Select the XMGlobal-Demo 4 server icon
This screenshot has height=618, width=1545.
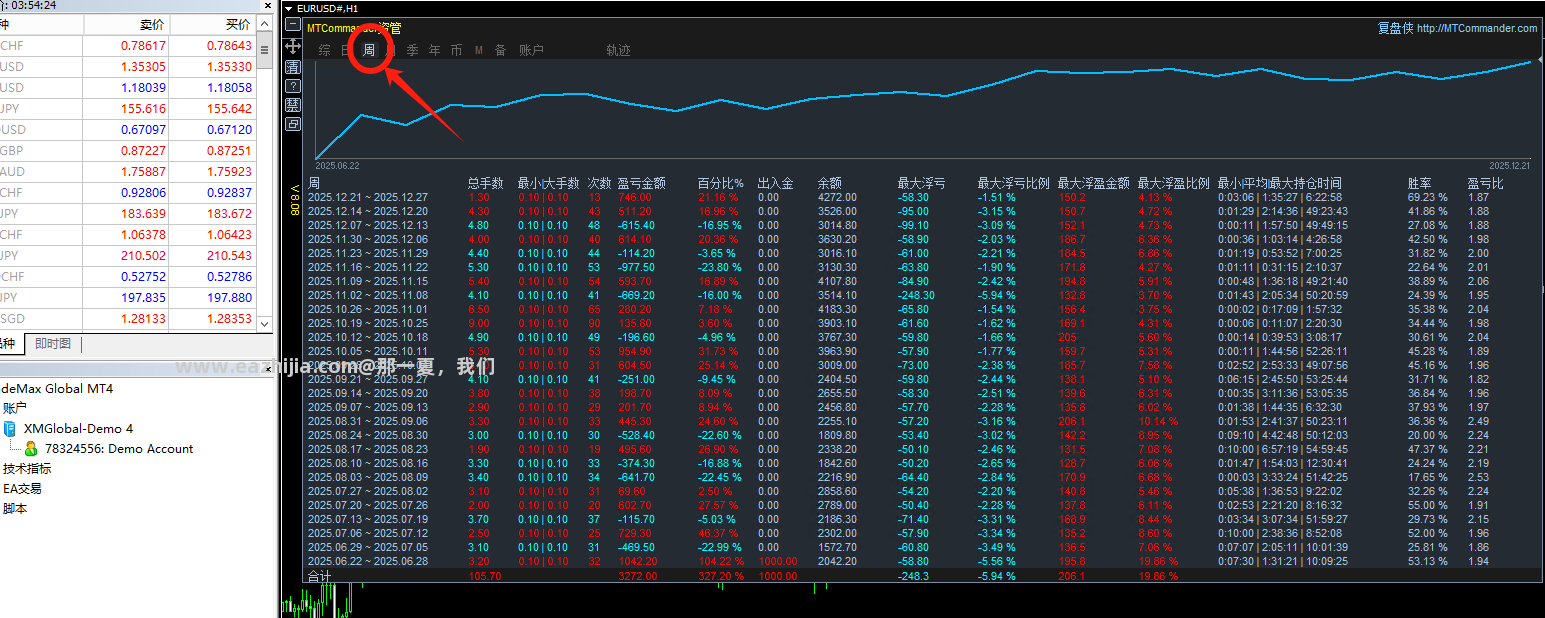9,428
